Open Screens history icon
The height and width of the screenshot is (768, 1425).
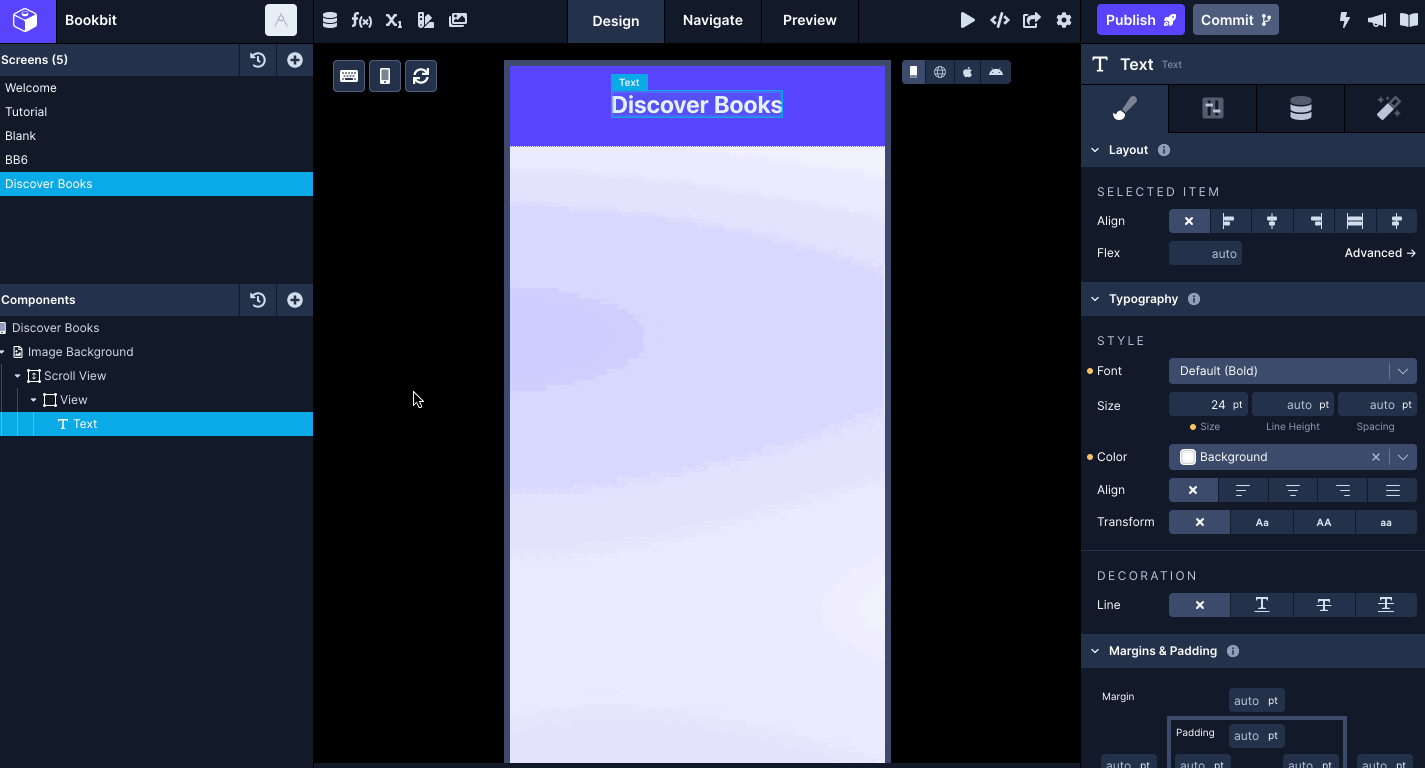tap(258, 60)
